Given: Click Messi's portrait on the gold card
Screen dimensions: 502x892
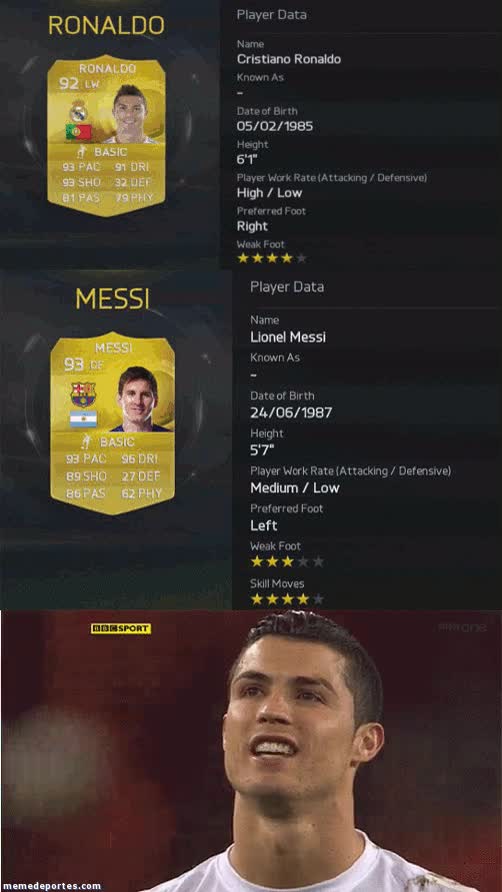Looking at the screenshot, I should coord(139,399).
